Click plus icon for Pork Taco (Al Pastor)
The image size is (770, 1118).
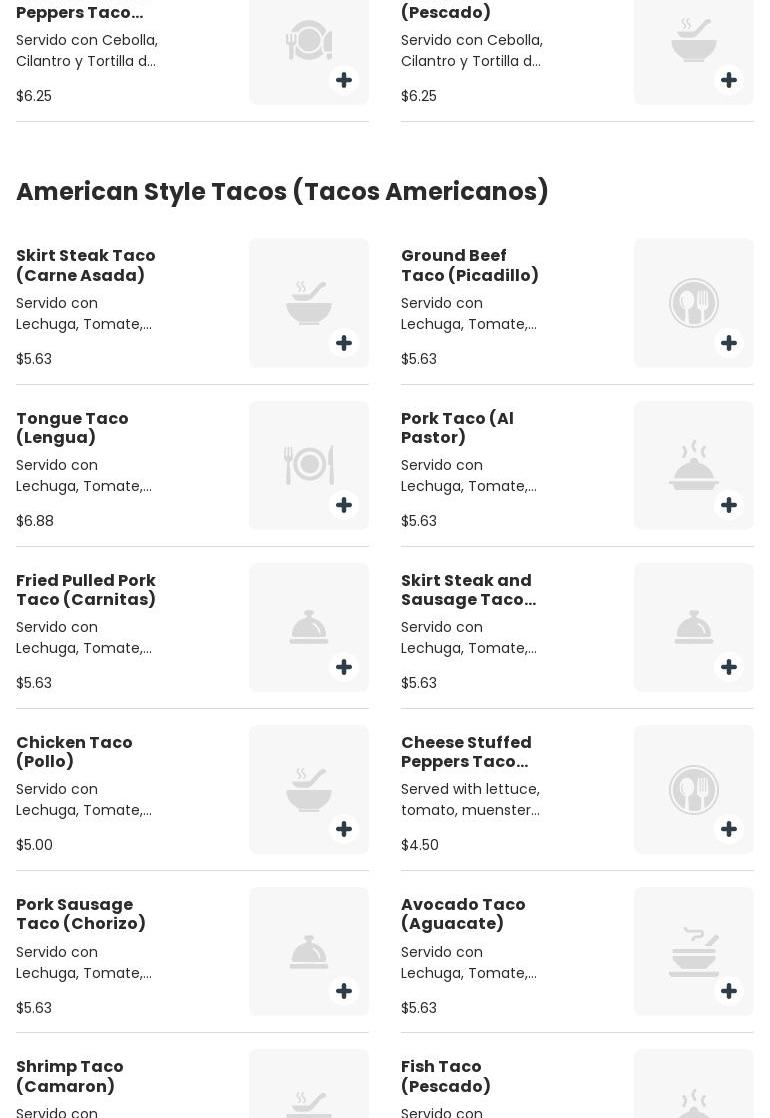tap(729, 505)
